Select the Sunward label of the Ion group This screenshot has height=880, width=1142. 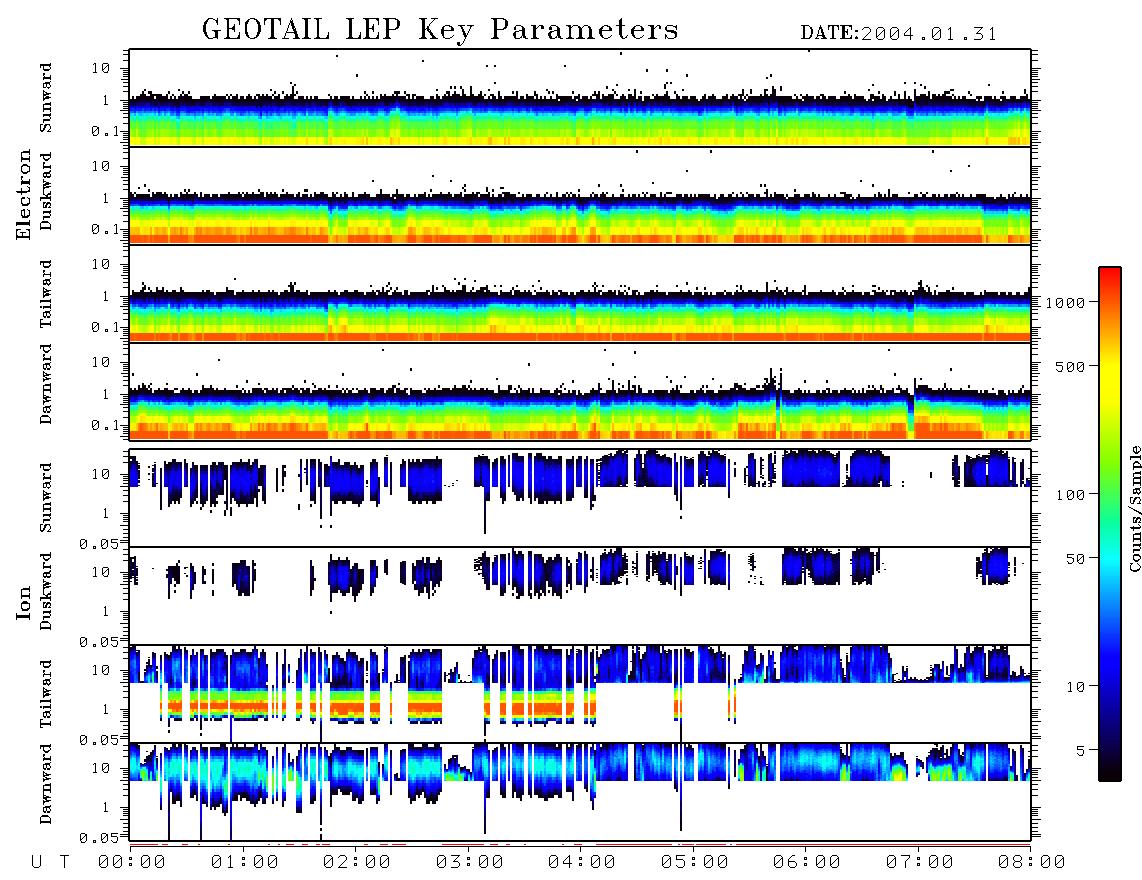[x=47, y=498]
